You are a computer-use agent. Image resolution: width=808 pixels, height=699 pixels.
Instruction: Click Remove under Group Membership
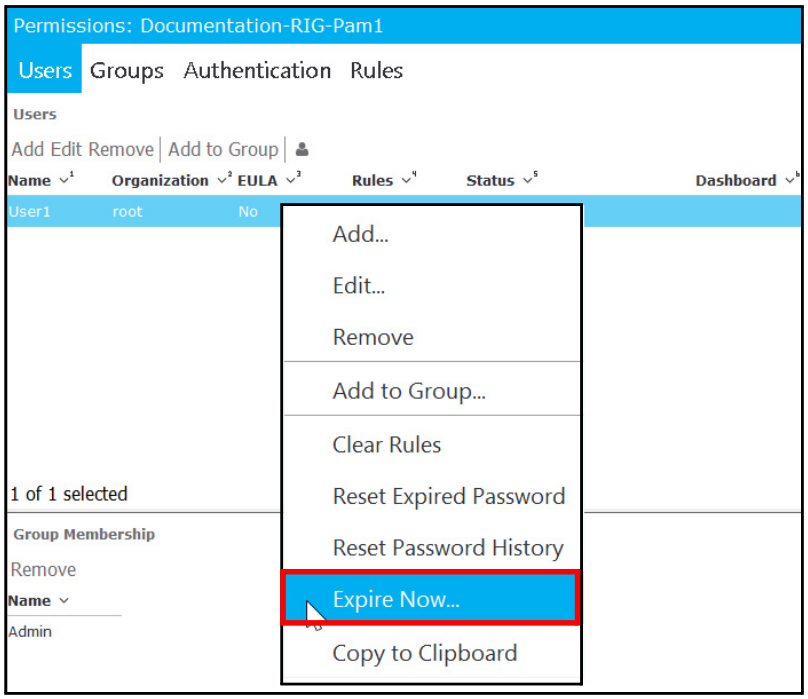click(x=43, y=570)
